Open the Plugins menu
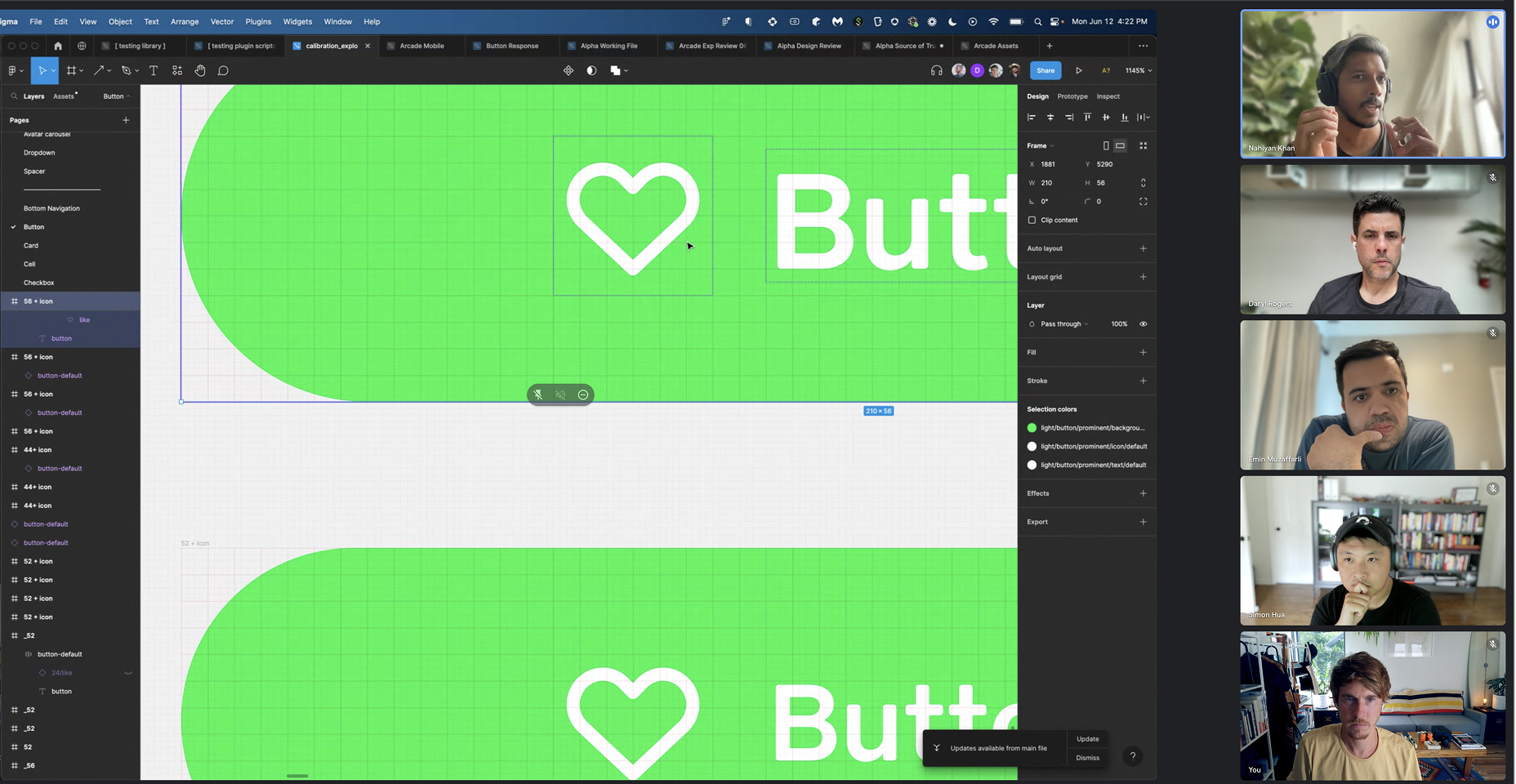The width and height of the screenshot is (1516, 784). point(258,22)
